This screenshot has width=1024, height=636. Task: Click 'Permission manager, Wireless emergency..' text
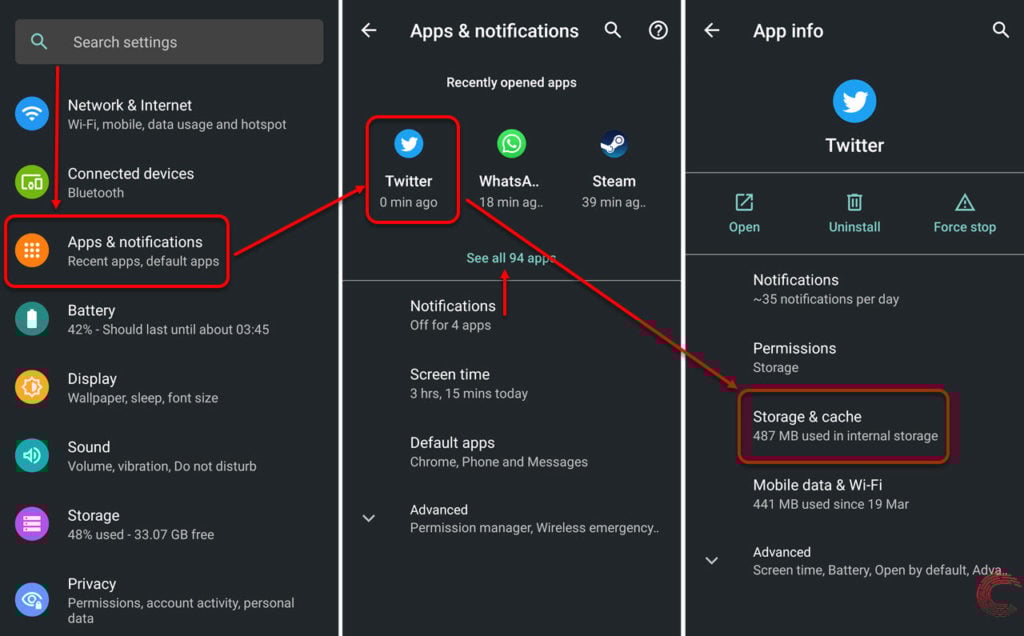(x=534, y=528)
